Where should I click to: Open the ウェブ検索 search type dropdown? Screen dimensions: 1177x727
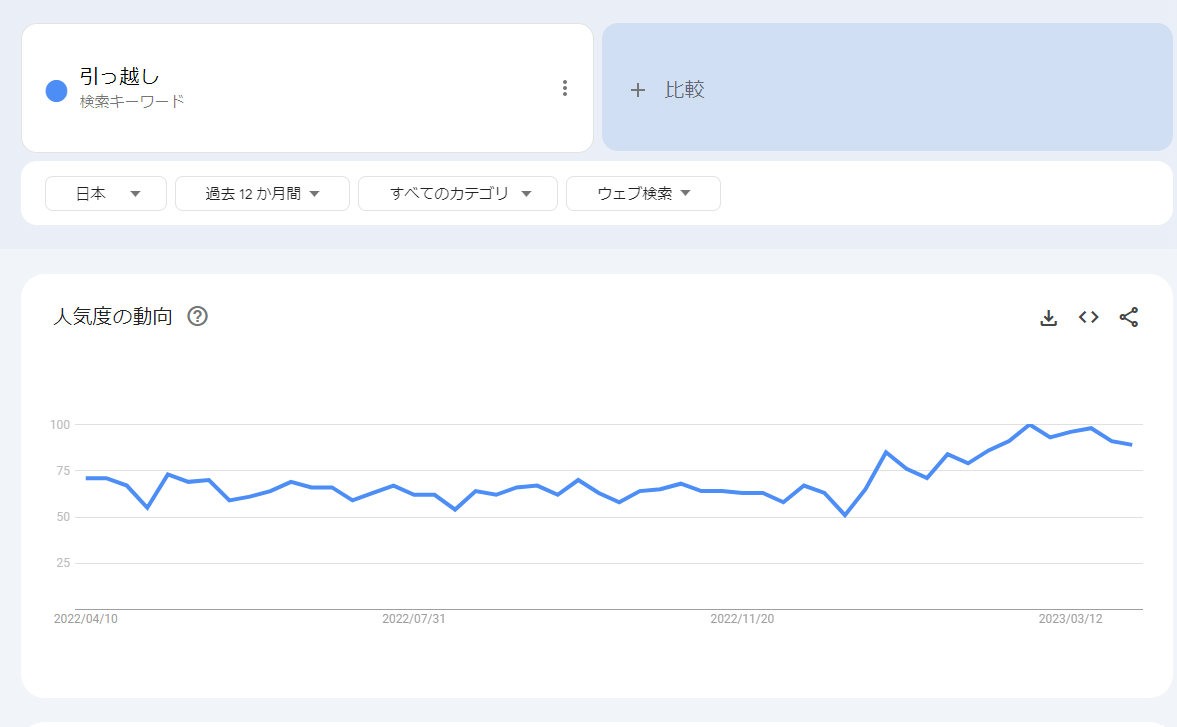(x=643, y=194)
